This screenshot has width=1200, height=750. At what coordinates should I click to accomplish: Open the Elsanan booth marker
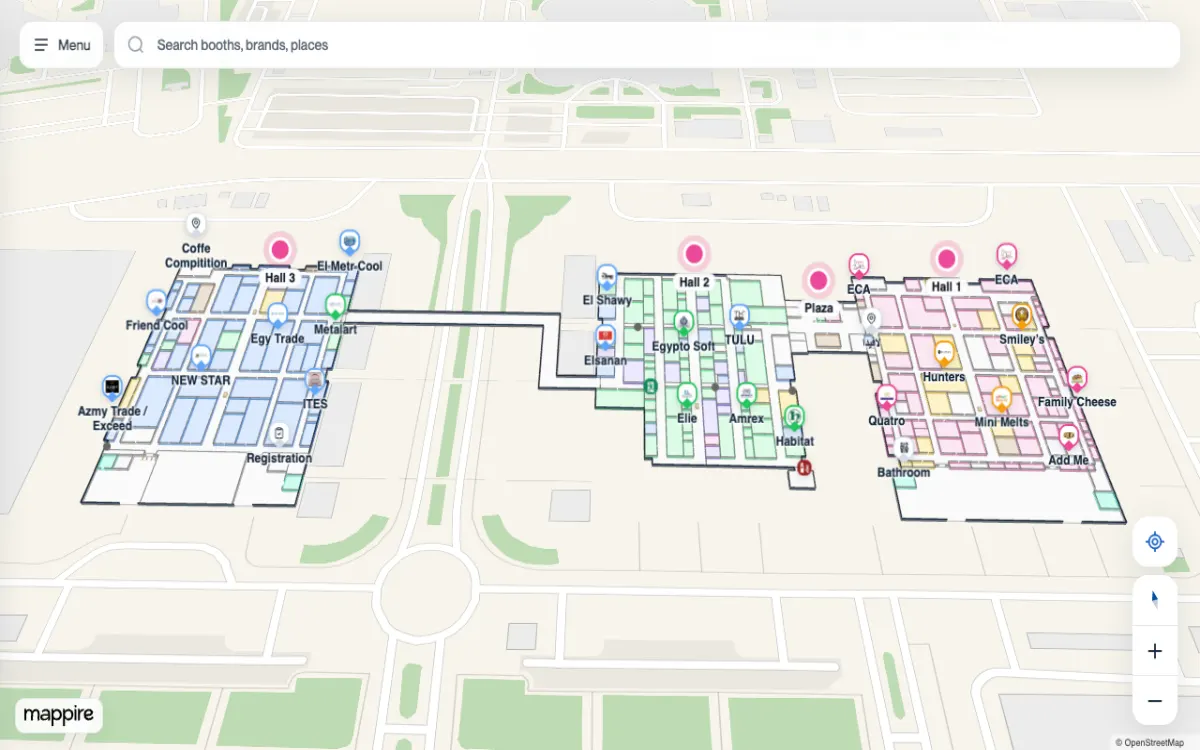point(605,337)
